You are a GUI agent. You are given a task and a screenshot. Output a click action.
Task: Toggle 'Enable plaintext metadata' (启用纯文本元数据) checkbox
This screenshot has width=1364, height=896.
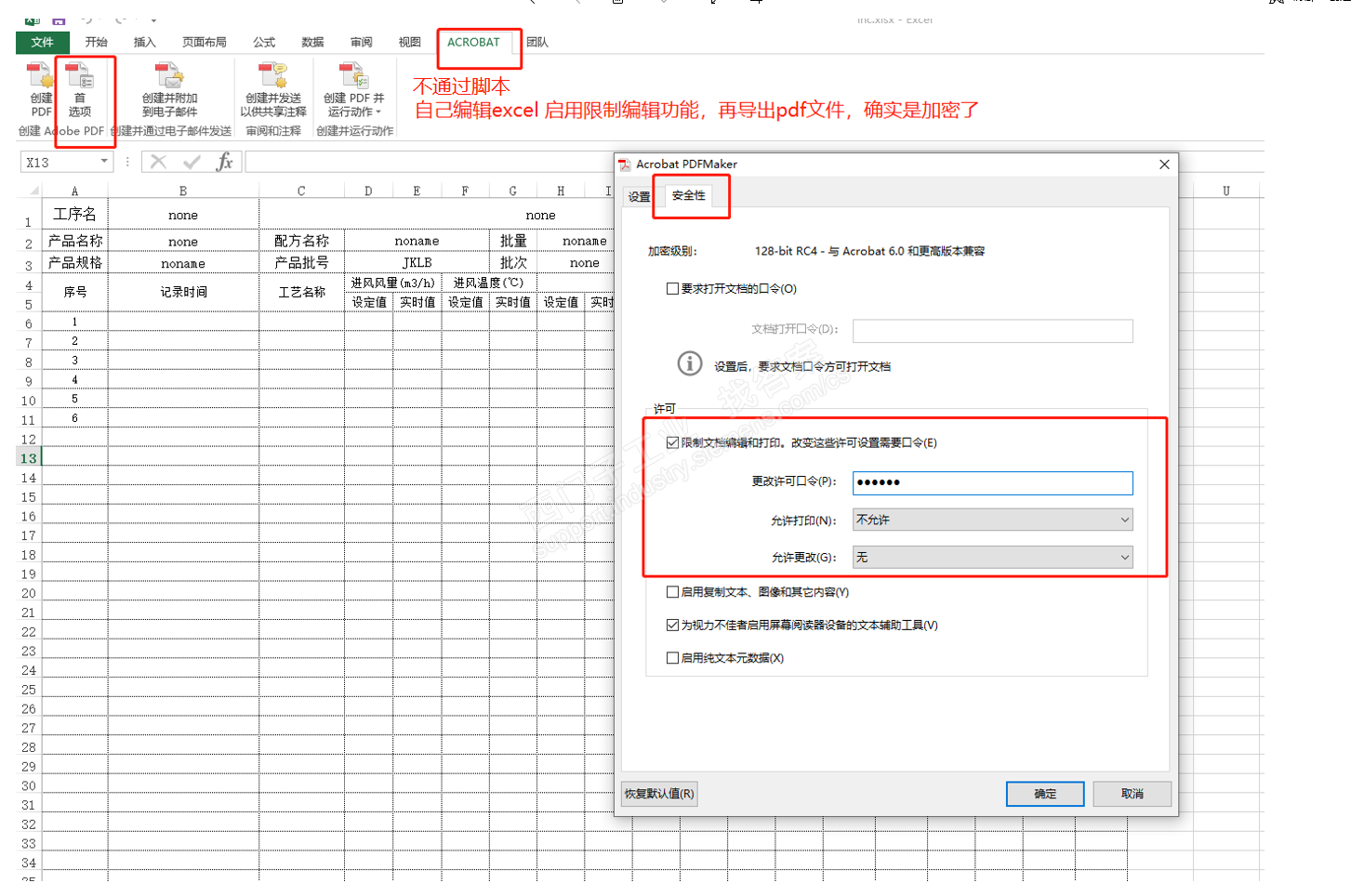672,658
